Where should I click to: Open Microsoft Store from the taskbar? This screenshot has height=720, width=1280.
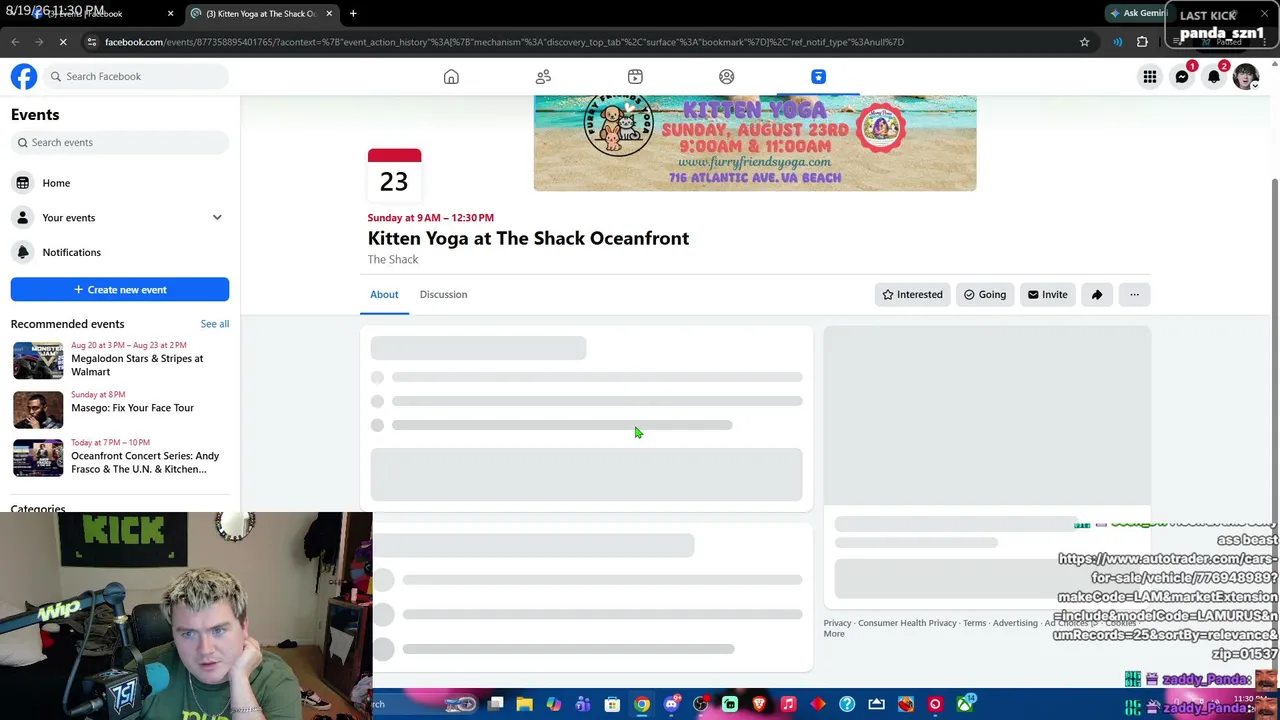pyautogui.click(x=612, y=704)
